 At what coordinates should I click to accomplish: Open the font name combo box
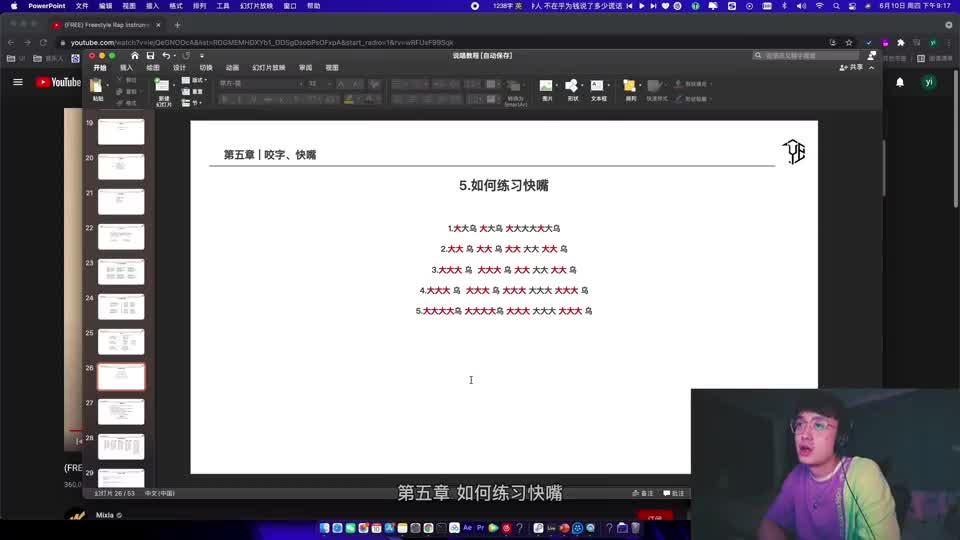[x=261, y=83]
